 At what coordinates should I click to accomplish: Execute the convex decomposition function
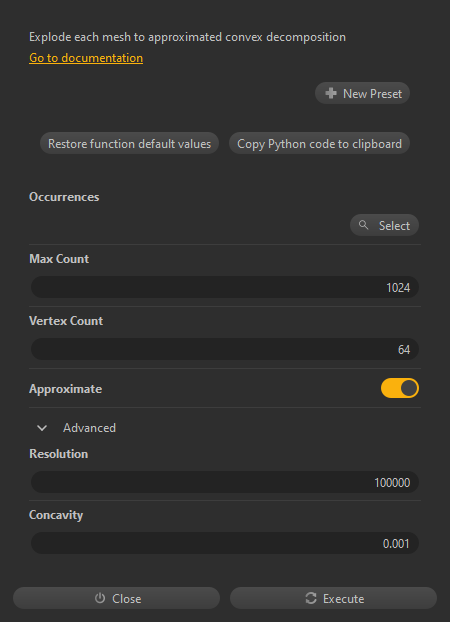(333, 598)
